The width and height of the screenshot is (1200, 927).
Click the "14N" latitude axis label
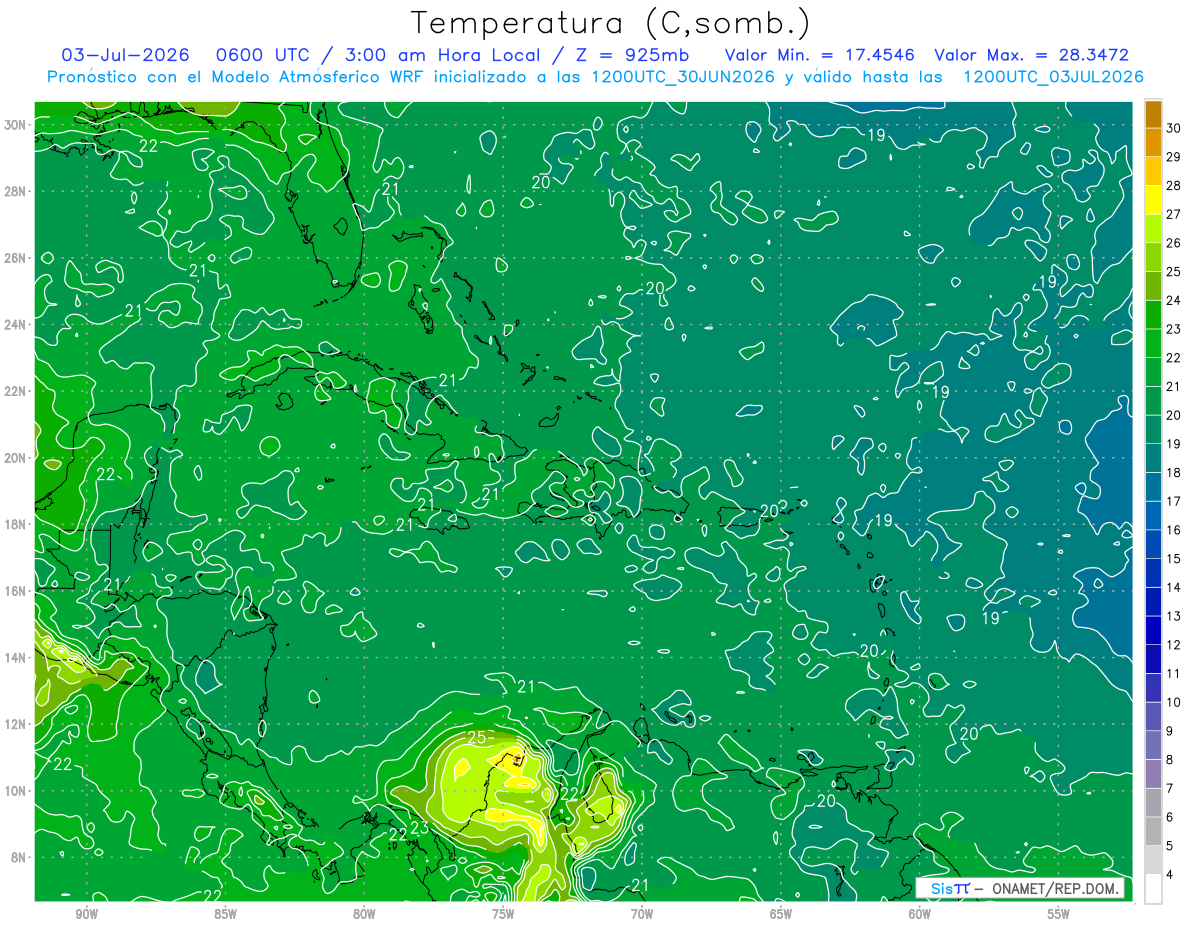pyautogui.click(x=17, y=658)
